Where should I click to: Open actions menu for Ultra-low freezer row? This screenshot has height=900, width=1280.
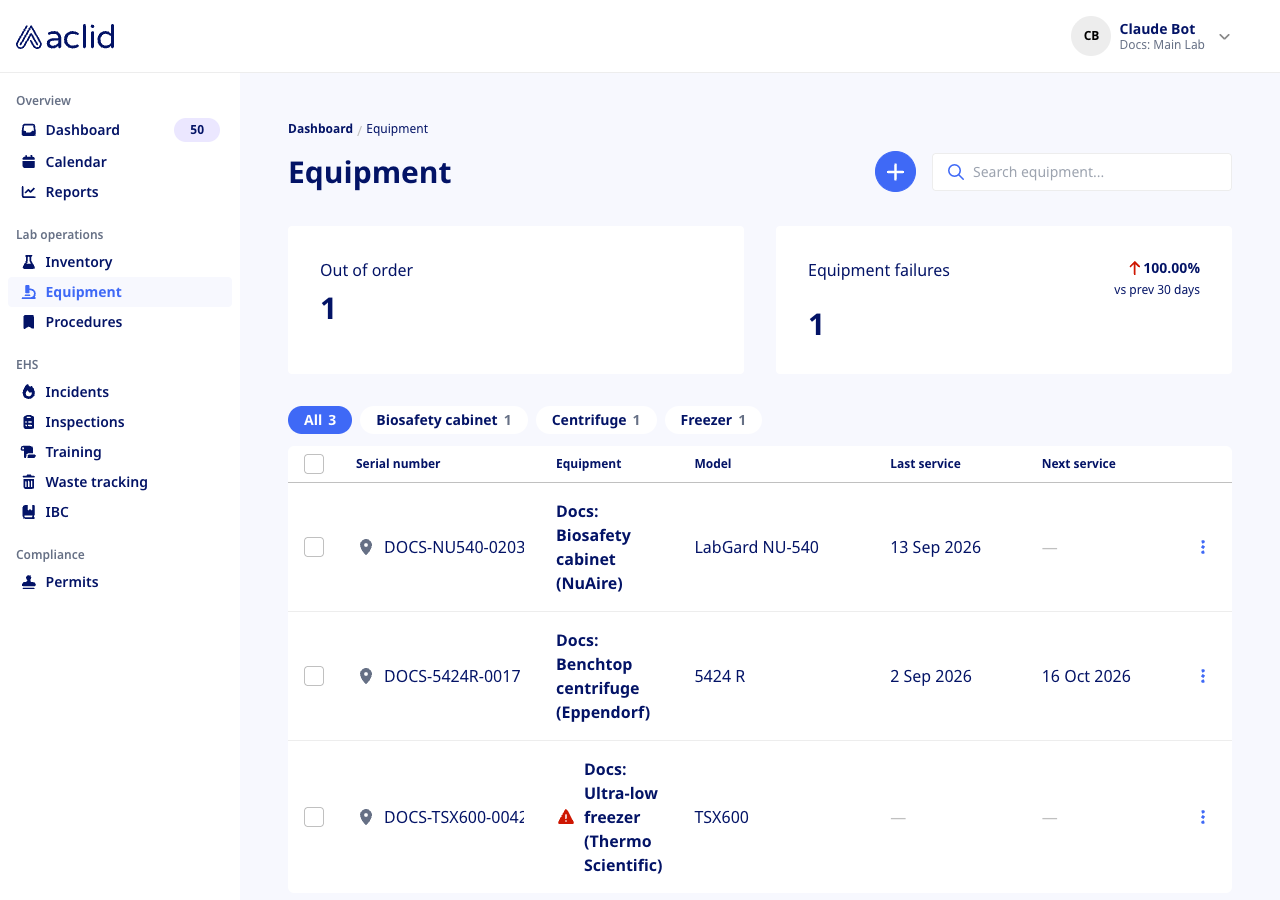coord(1203,817)
